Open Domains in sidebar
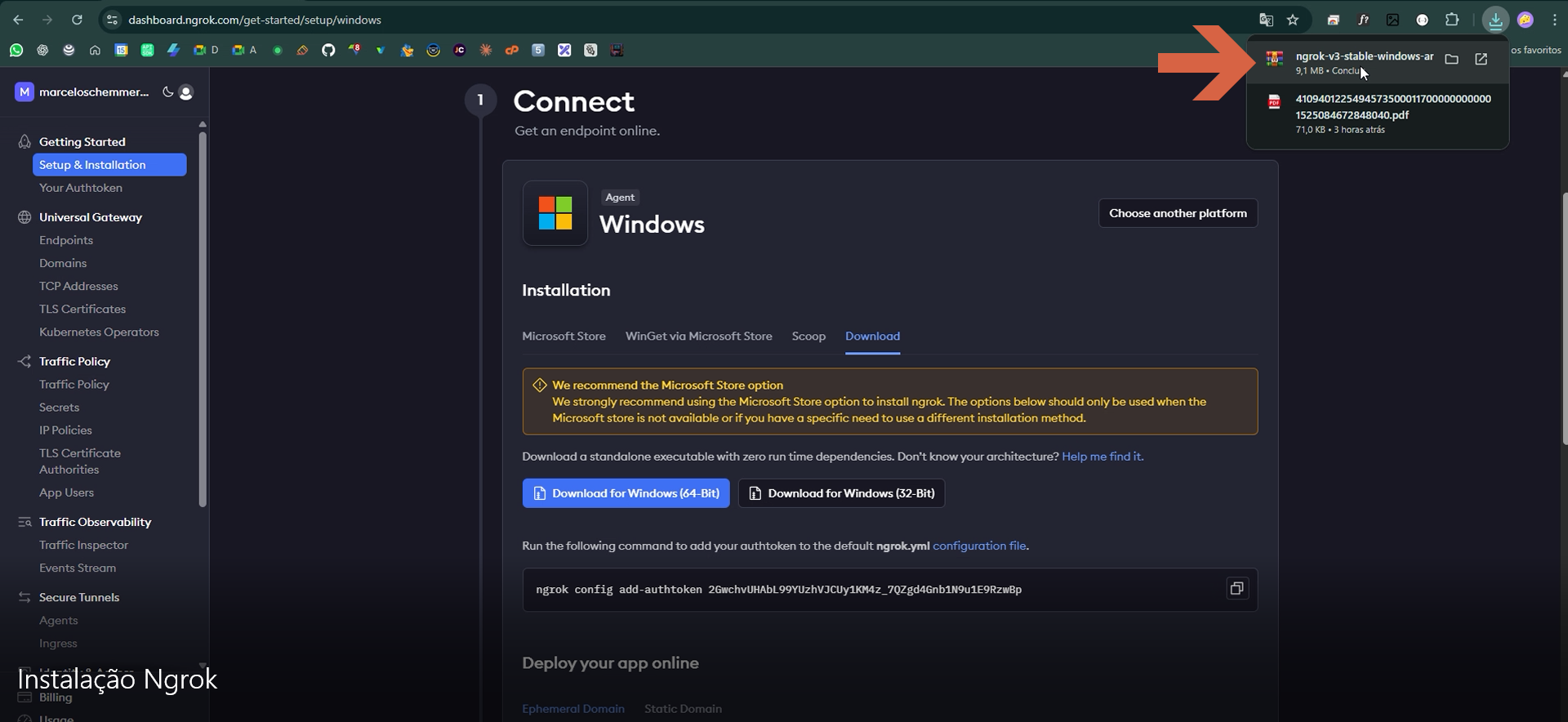 click(x=63, y=263)
